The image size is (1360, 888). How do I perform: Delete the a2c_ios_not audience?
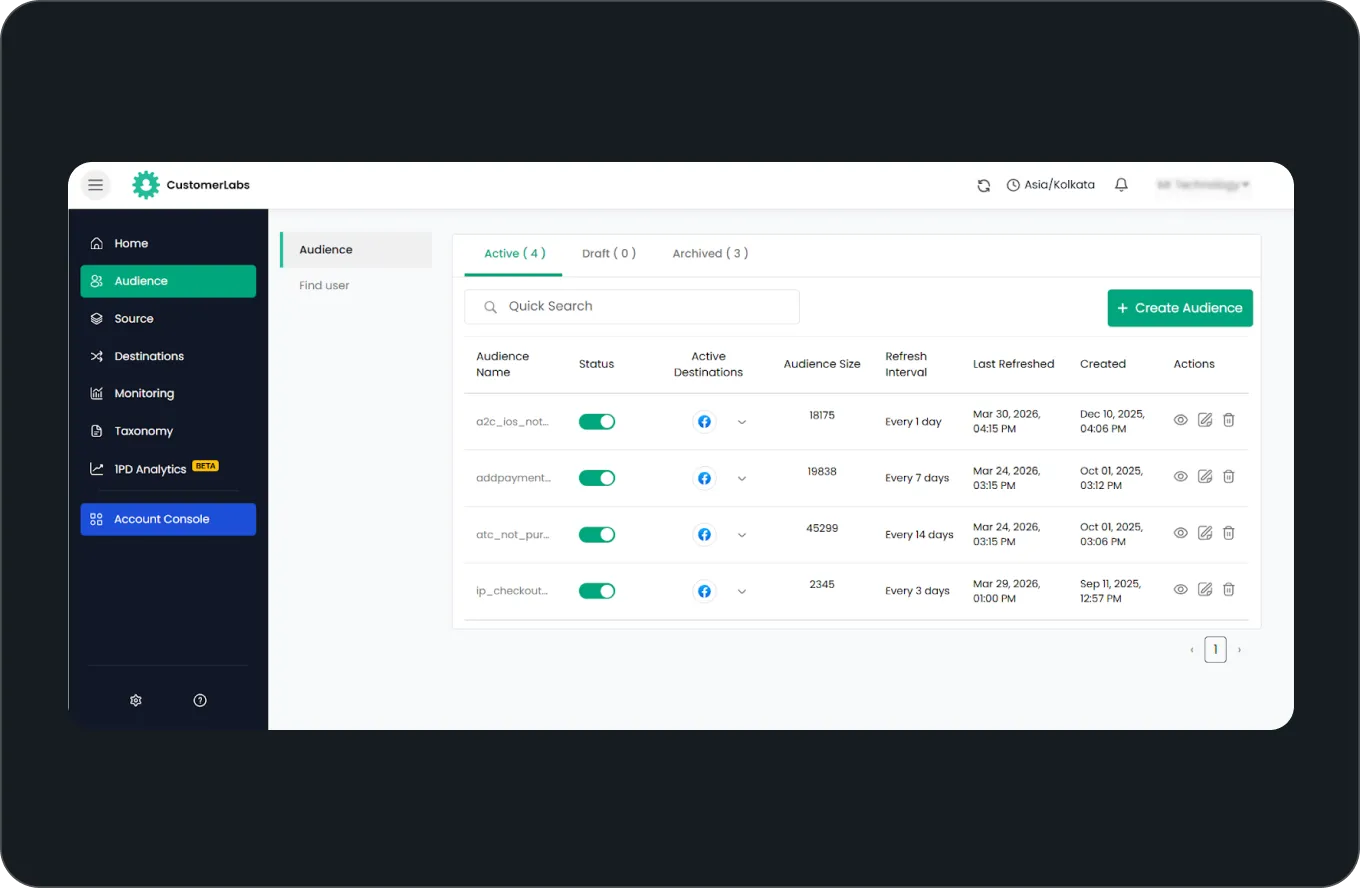[1229, 420]
